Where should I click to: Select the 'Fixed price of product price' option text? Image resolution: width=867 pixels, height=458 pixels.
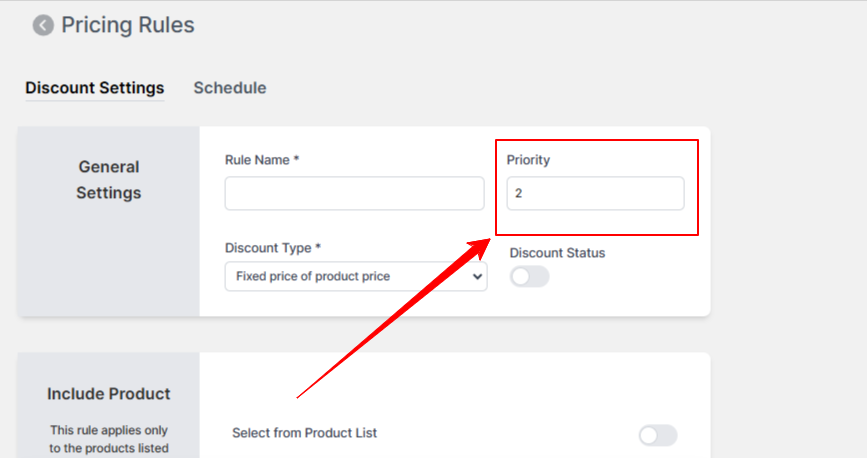pyautogui.click(x=313, y=276)
